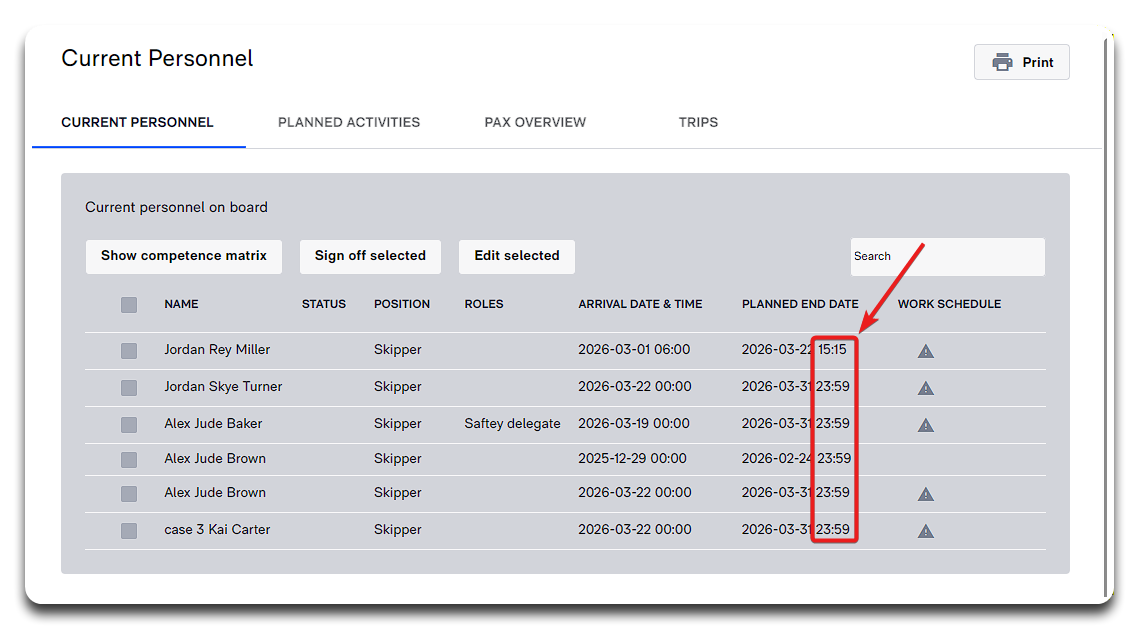Open the PAX Overview tab
Viewport: 1139px width, 629px height.
535,122
